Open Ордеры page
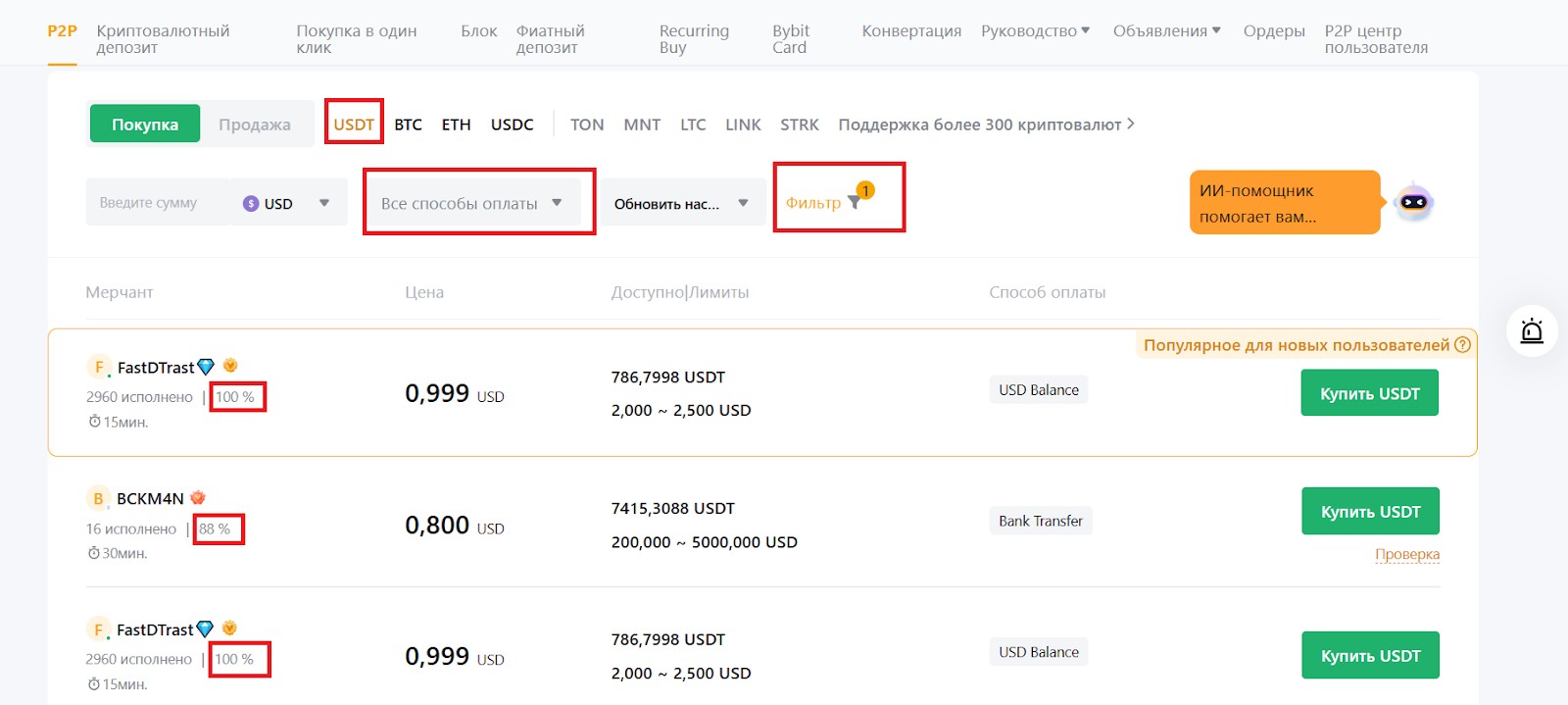Viewport: 1568px width, 705px height. (x=1274, y=30)
